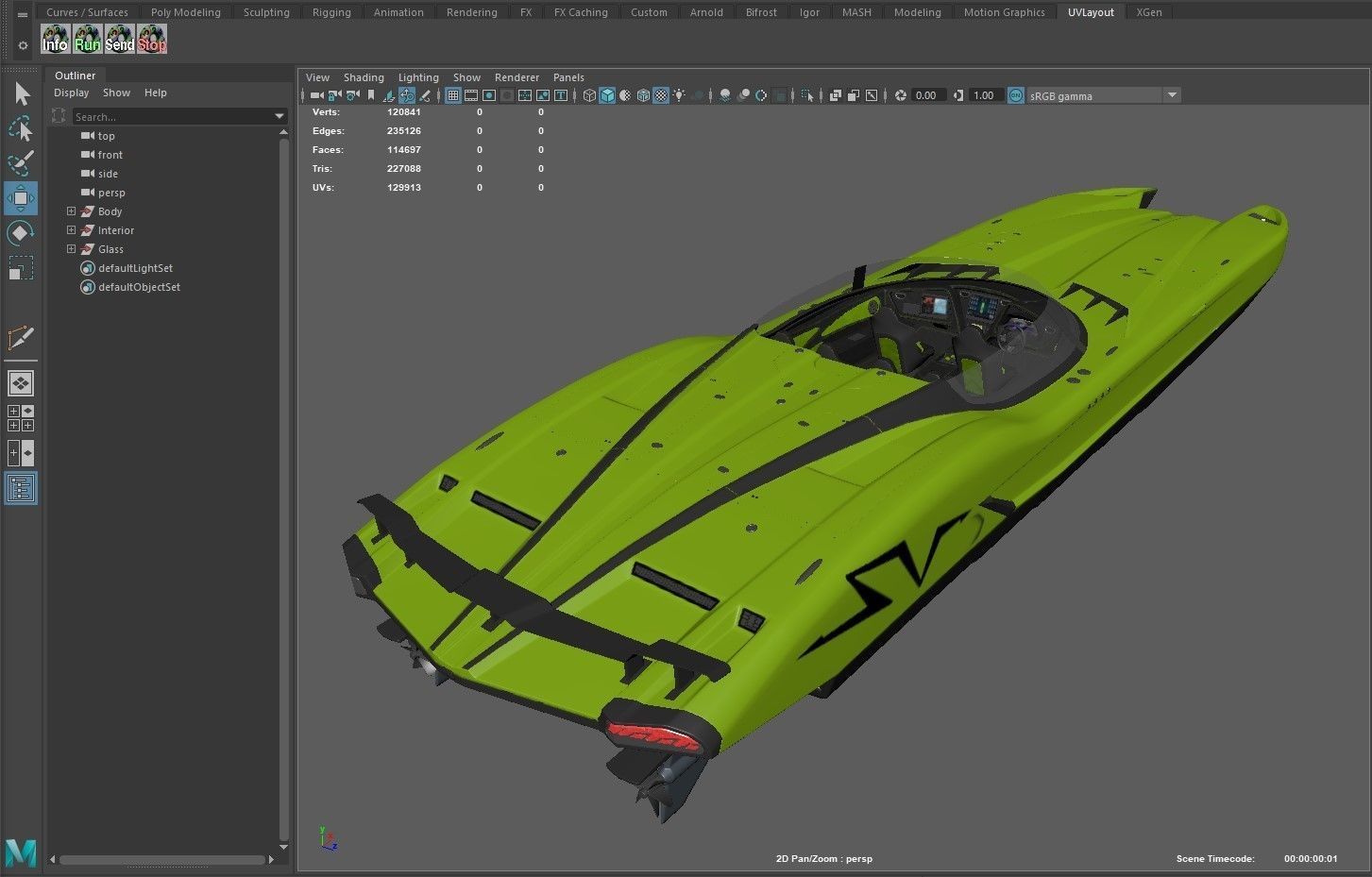Viewport: 1372px width, 877px height.
Task: Toggle the Lock camera icon
Action: pyautogui.click(x=334, y=95)
